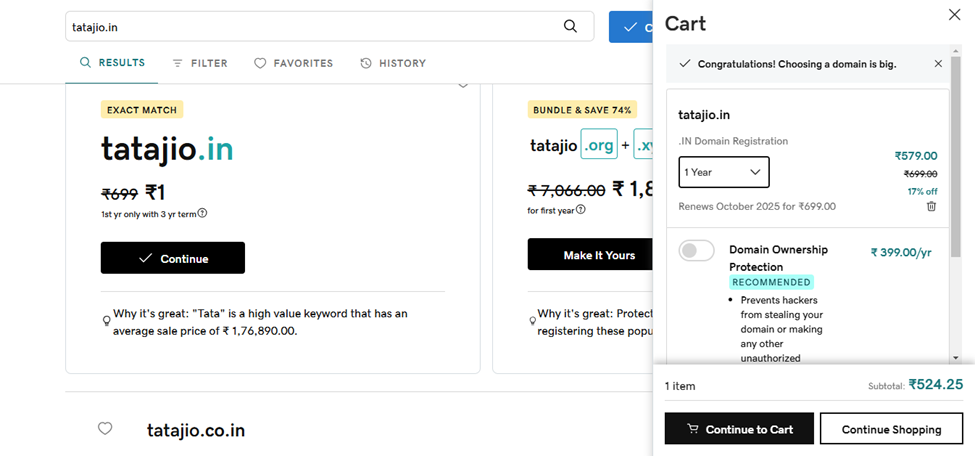Image resolution: width=975 pixels, height=456 pixels.
Task: Close the Cart panel with X icon
Action: [x=954, y=15]
